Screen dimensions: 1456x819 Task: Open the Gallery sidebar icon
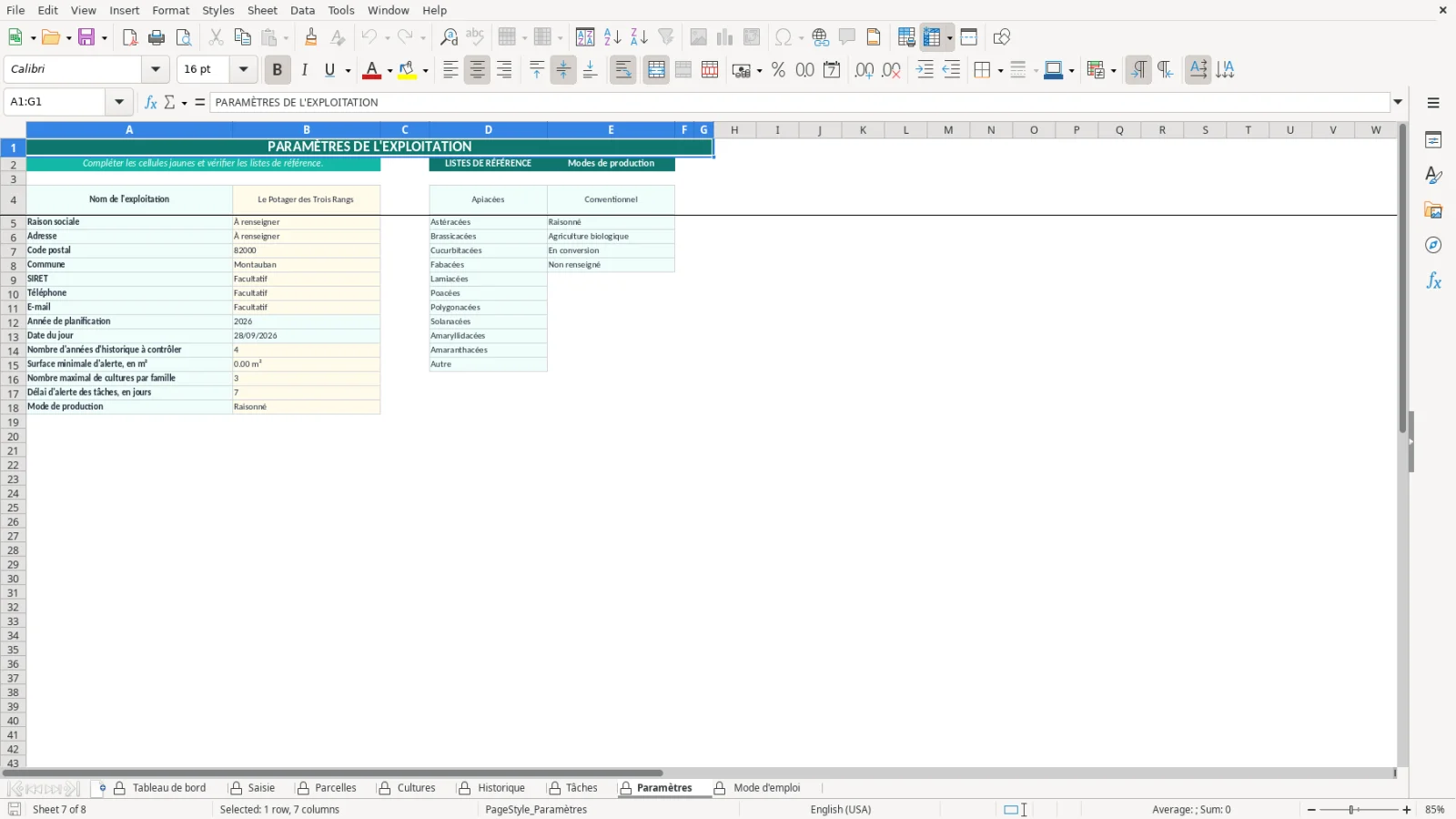click(x=1433, y=210)
